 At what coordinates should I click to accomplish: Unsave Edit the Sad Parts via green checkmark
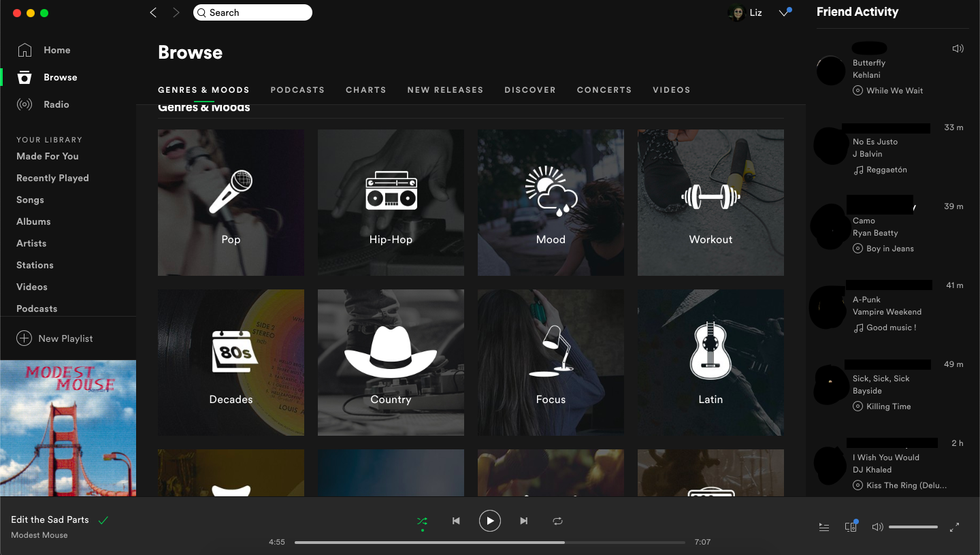pyautogui.click(x=104, y=520)
